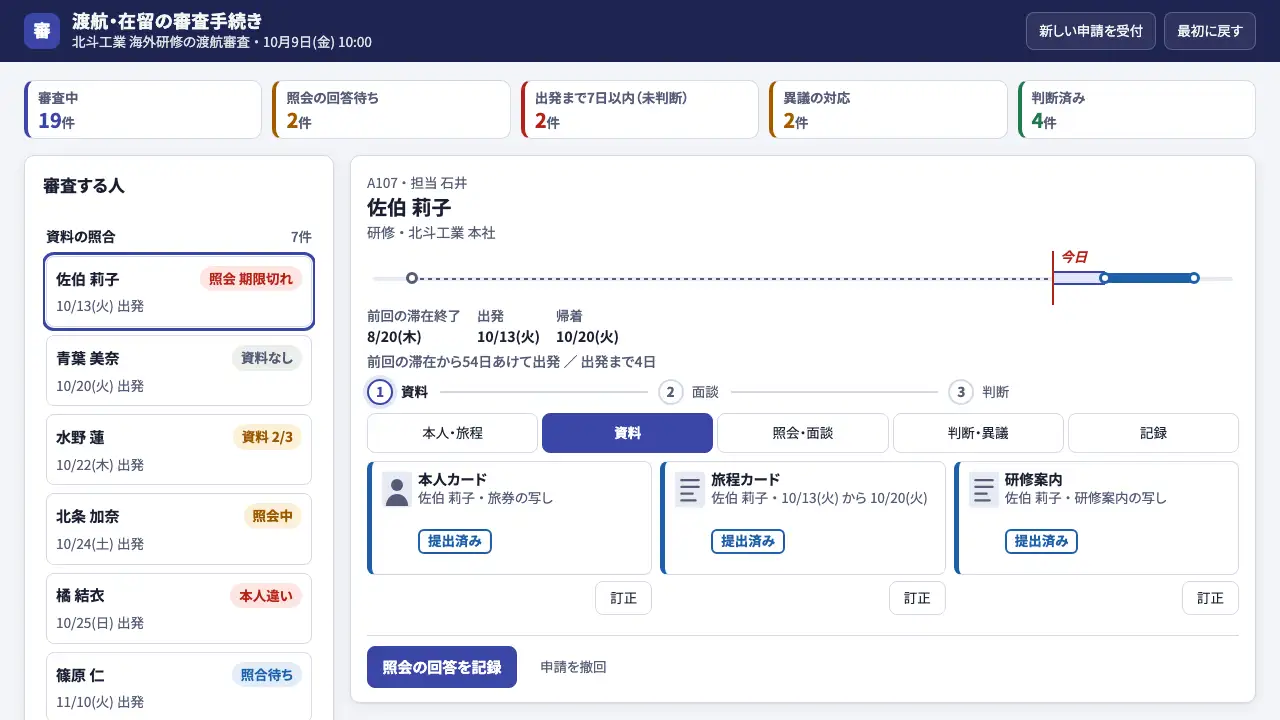
Task: Click the document icon on 研修案内
Action: click(984, 490)
